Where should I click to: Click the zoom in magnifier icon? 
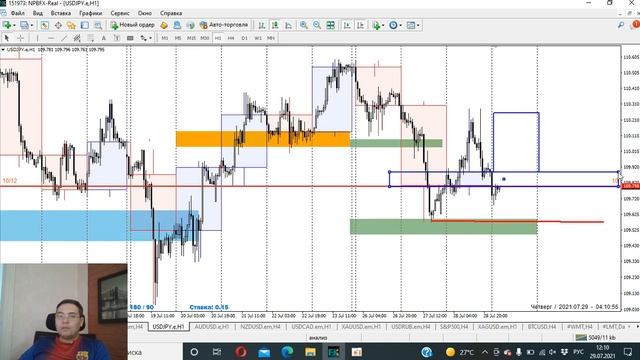304,25
